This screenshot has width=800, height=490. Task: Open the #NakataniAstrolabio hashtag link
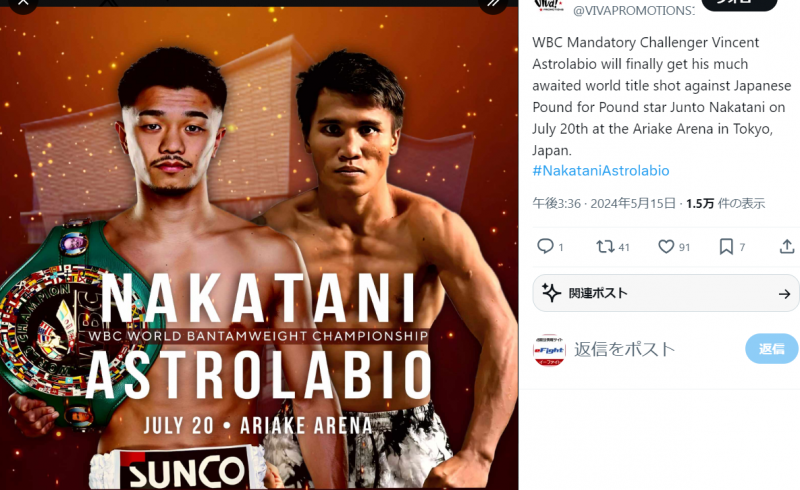click(x=601, y=171)
